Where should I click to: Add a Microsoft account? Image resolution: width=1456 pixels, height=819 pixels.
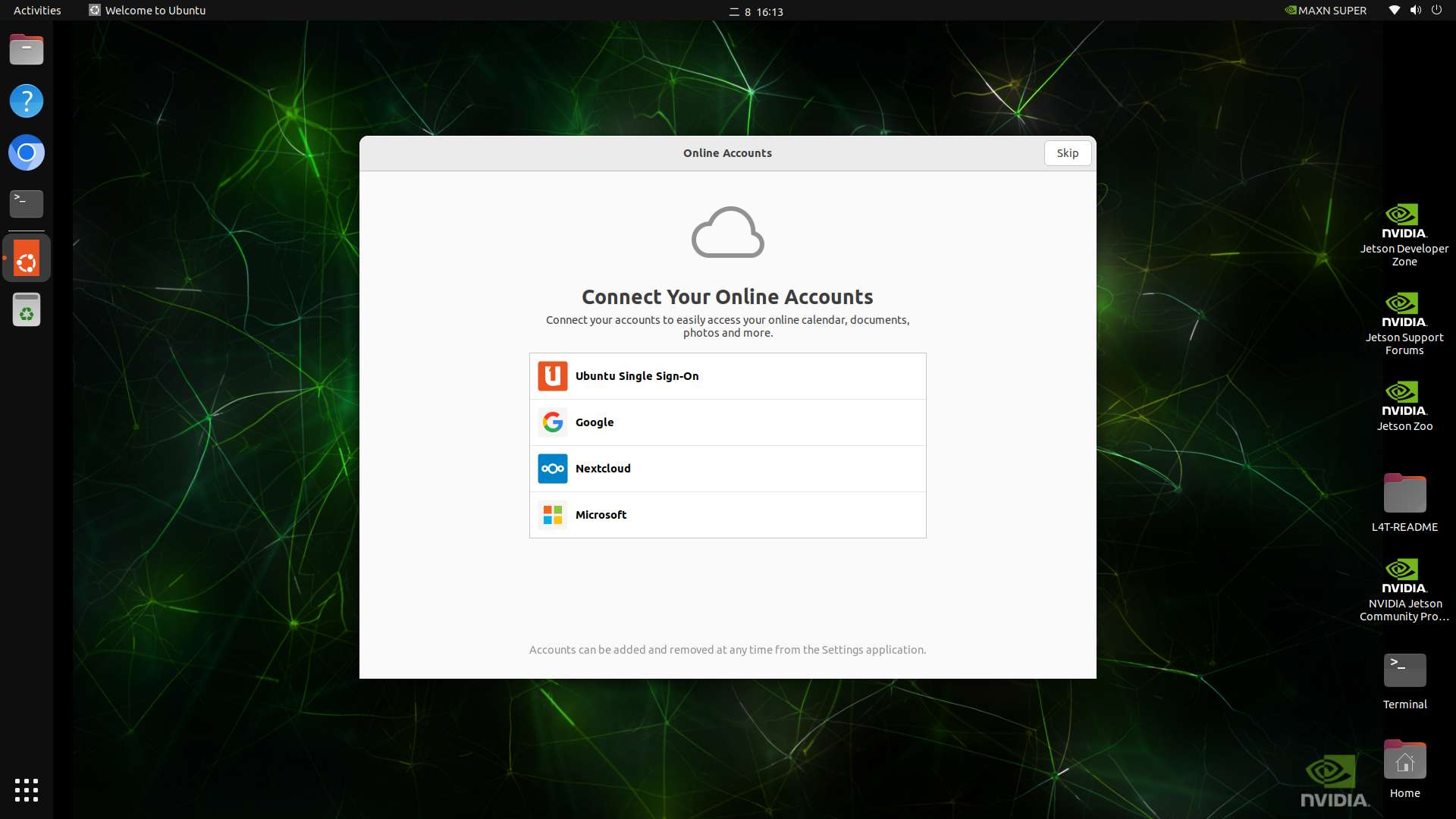pos(727,515)
